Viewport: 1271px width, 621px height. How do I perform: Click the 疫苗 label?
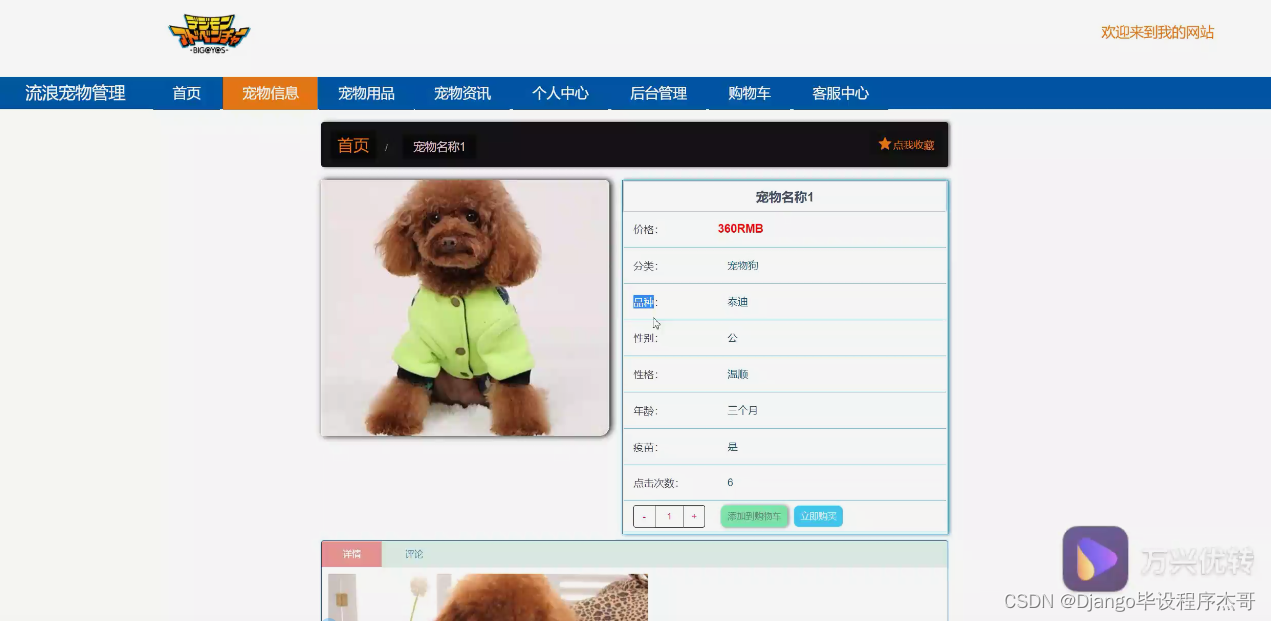(645, 447)
